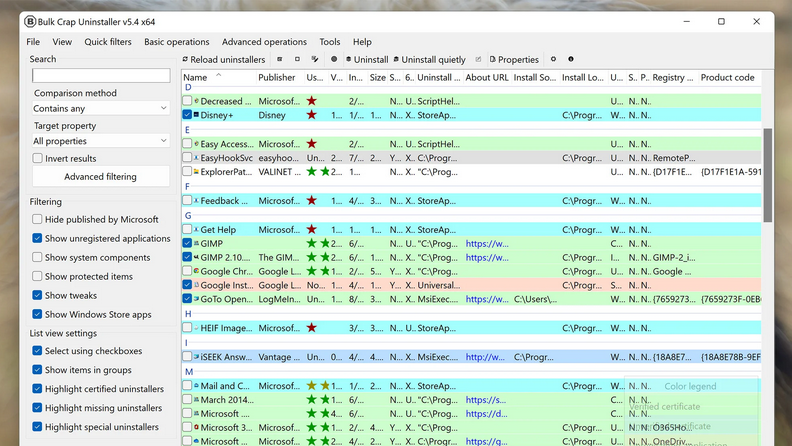The width and height of the screenshot is (792, 446).
Task: Click the greyed modify icon before Properties
Action: pyautogui.click(x=478, y=59)
